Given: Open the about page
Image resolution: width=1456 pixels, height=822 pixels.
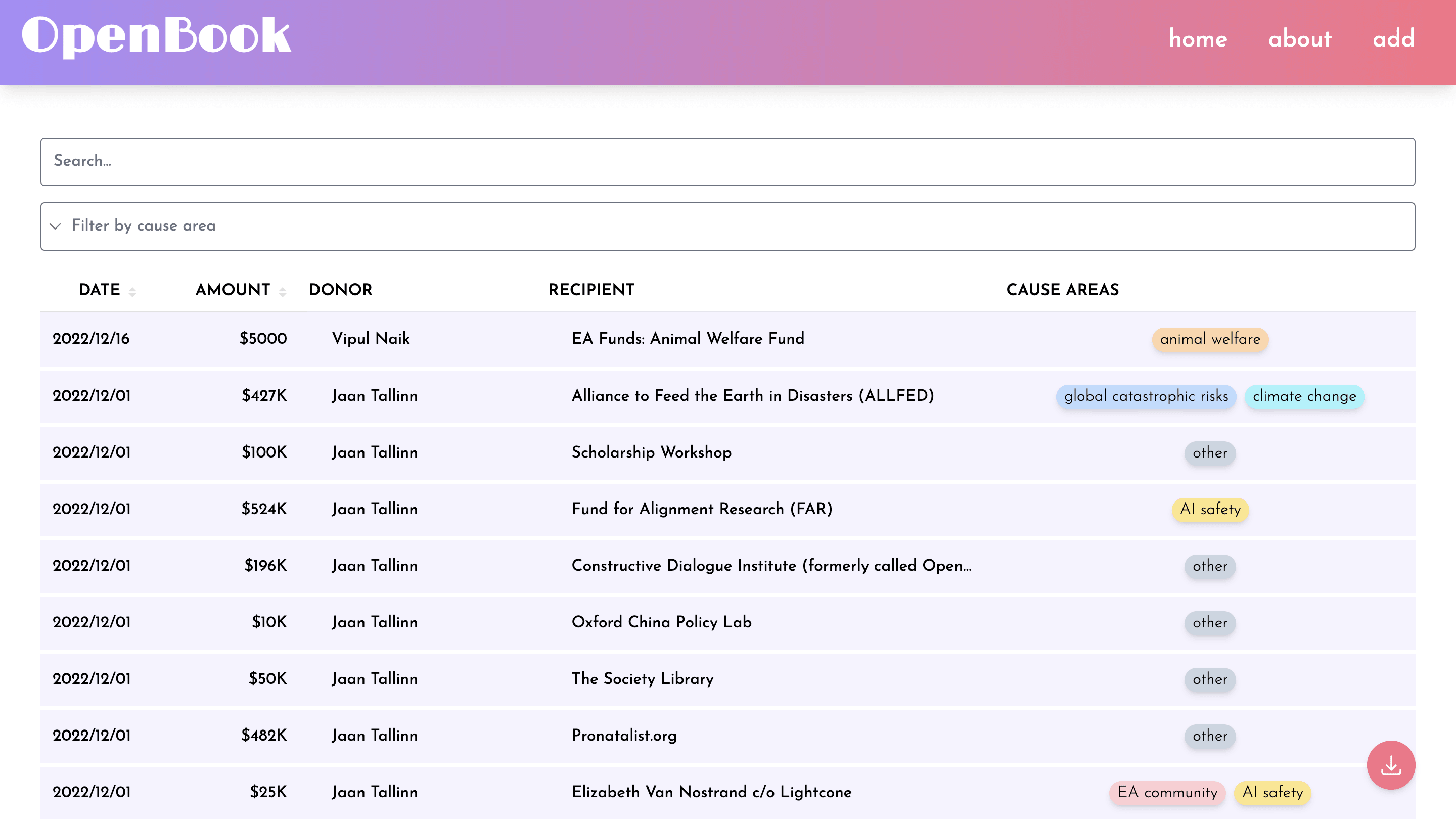Looking at the screenshot, I should [1299, 38].
